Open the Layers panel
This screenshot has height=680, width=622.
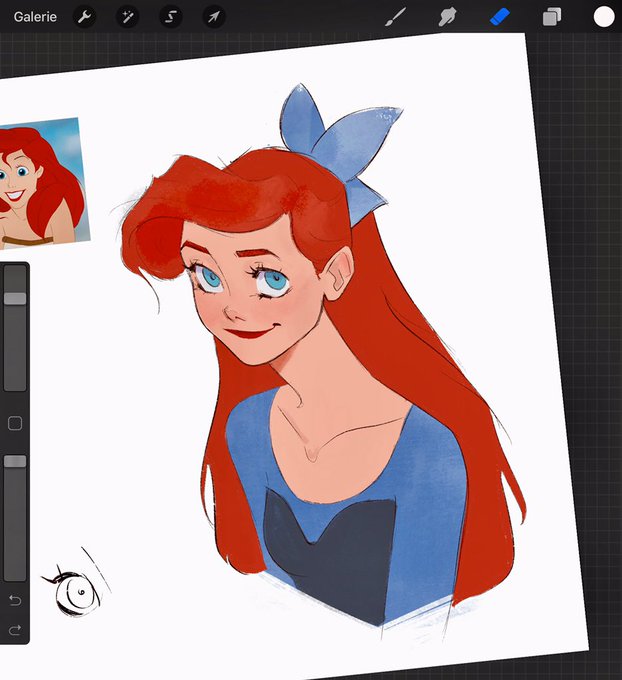(552, 17)
